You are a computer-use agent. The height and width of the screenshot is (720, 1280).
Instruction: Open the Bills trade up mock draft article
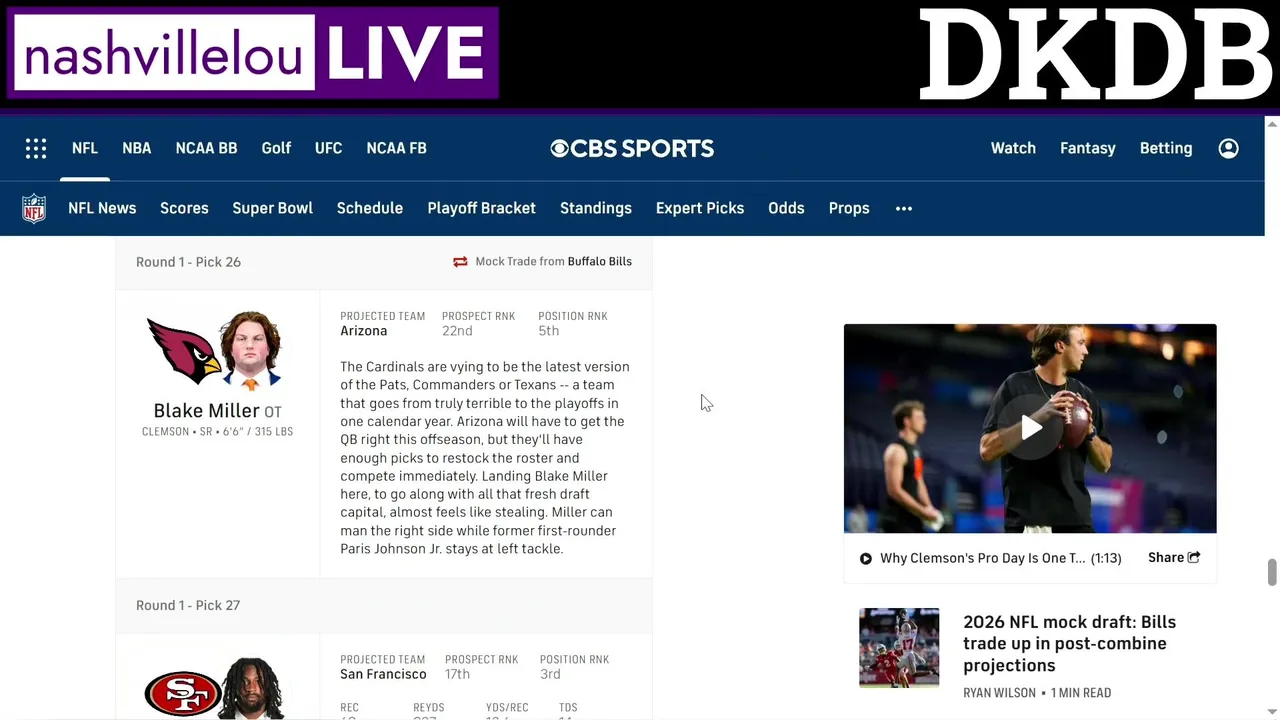(1069, 644)
